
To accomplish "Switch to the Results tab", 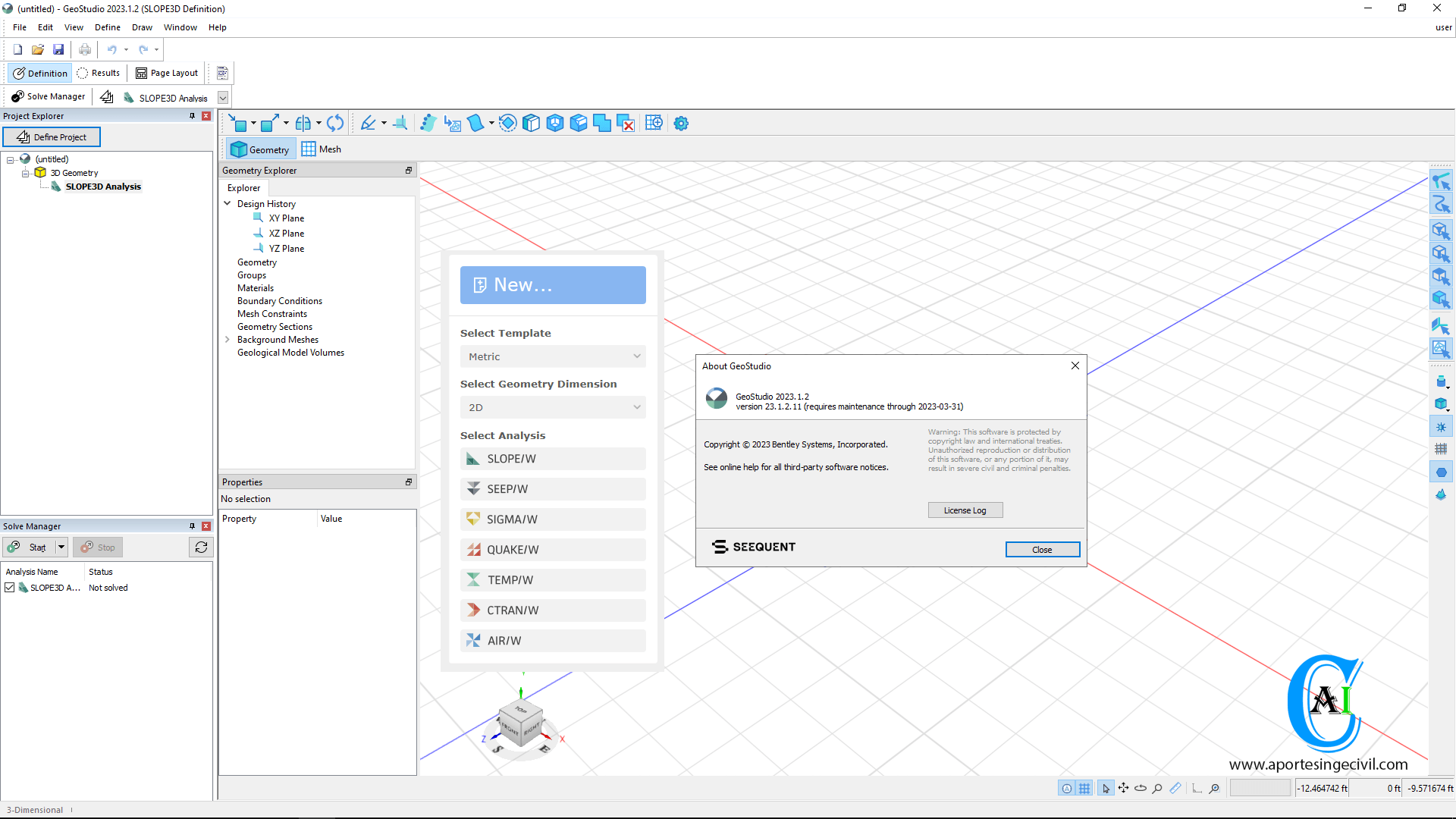I will pyautogui.click(x=99, y=73).
